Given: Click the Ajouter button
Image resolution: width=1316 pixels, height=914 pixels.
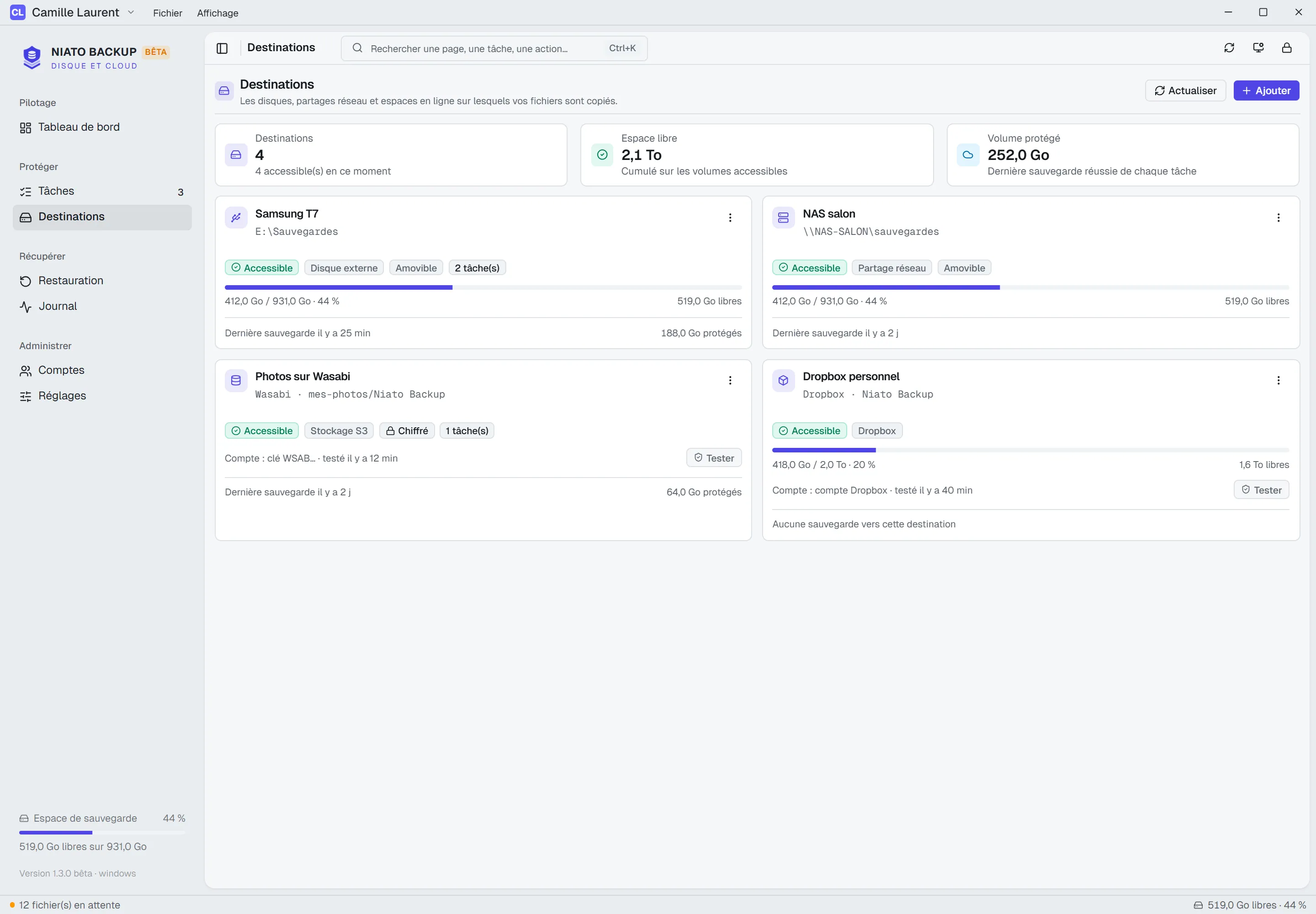Looking at the screenshot, I should (x=1266, y=90).
